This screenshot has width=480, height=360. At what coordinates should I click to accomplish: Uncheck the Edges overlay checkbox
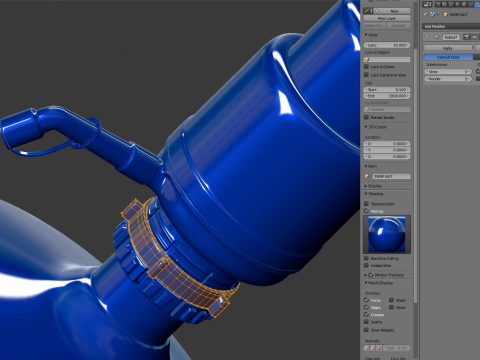tap(366, 307)
